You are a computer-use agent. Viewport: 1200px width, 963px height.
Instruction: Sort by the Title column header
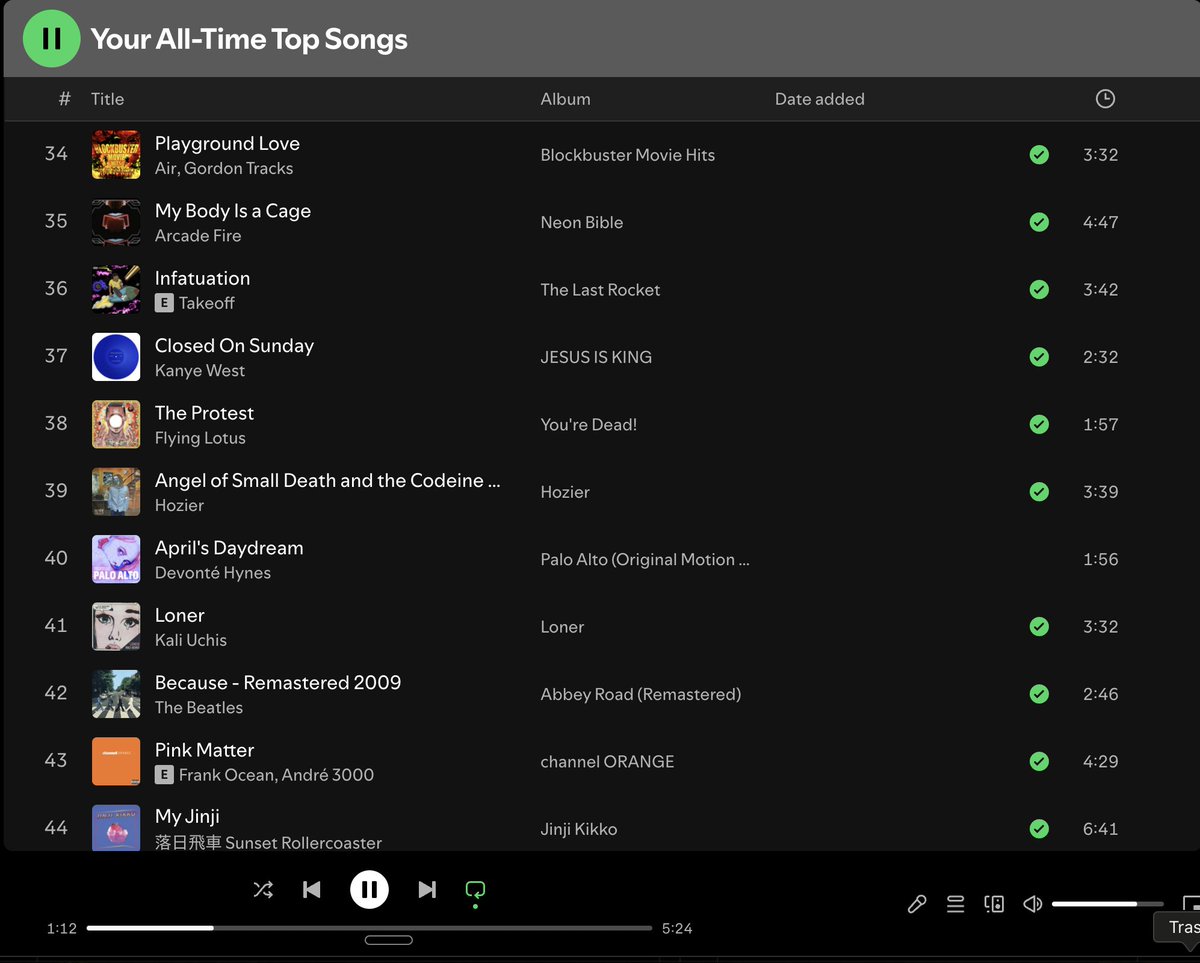(x=108, y=99)
